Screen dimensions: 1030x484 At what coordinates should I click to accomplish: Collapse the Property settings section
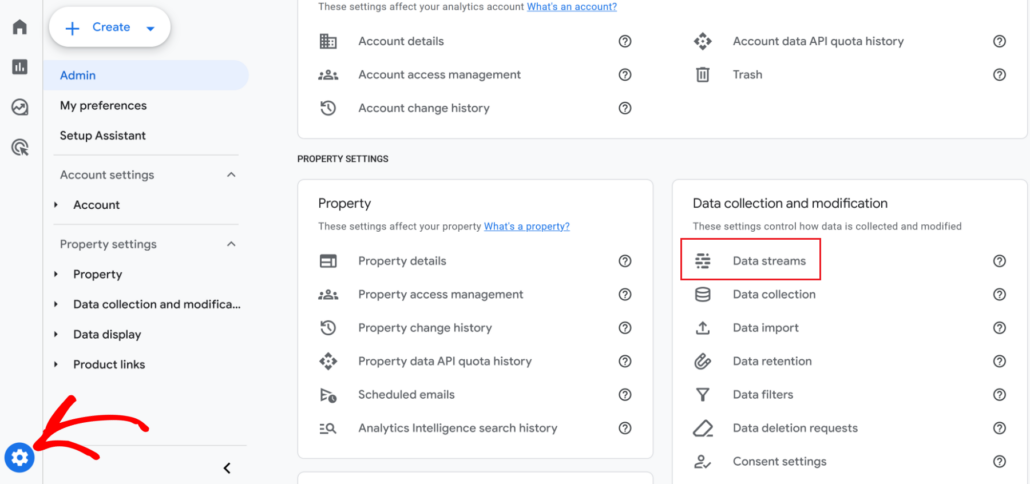[x=231, y=244]
